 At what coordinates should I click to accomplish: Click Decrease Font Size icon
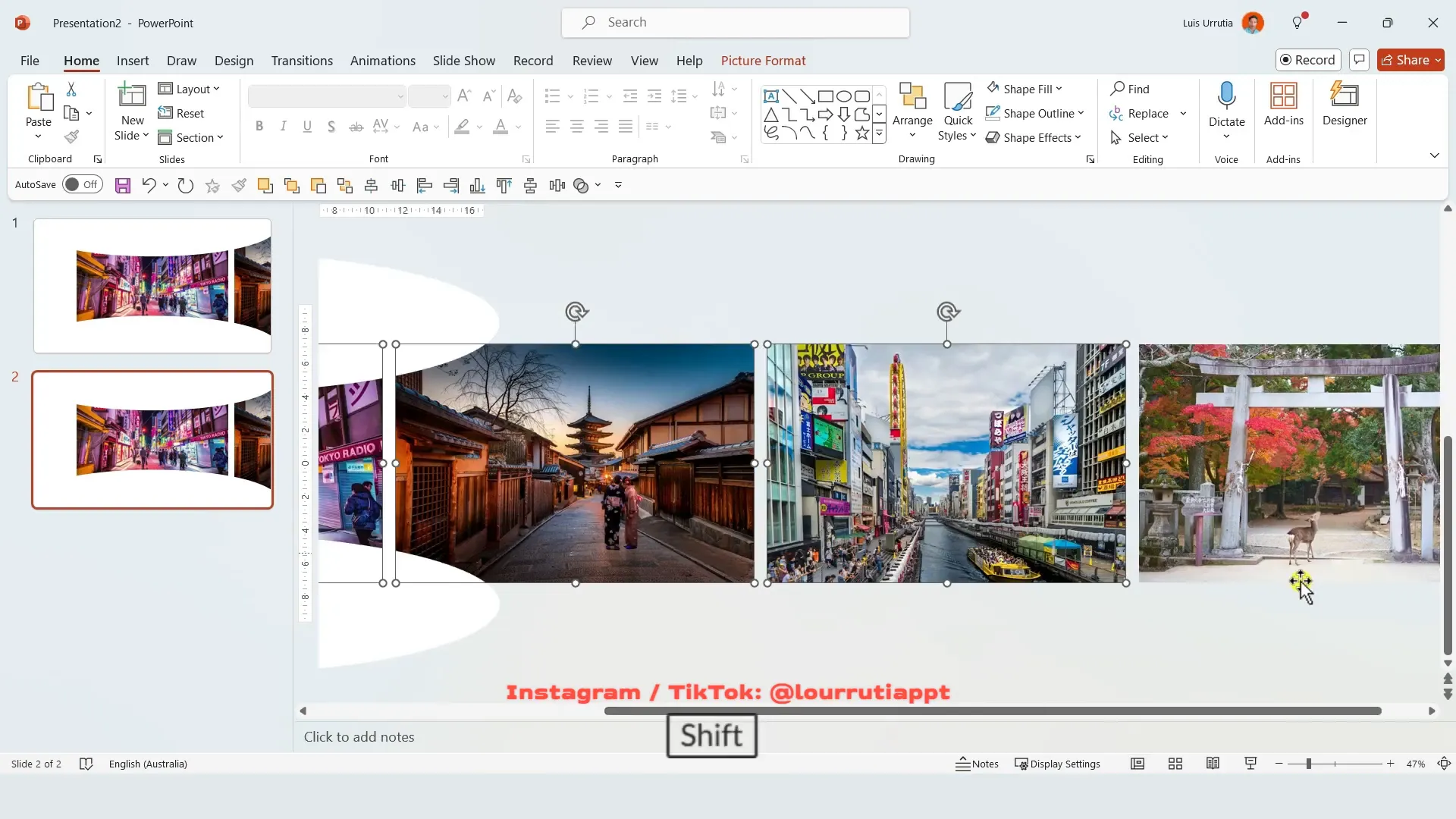[x=489, y=96]
